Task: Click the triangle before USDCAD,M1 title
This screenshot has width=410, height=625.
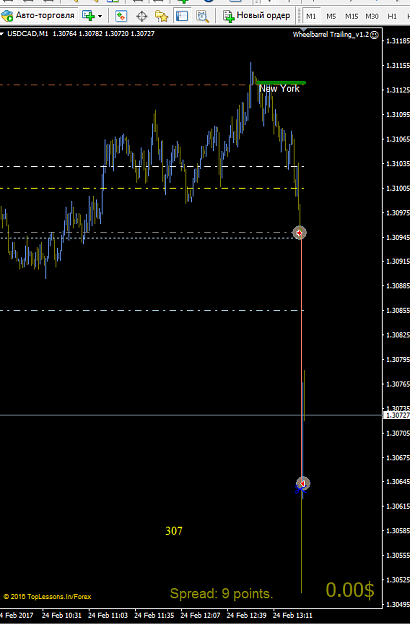Action: (x=2, y=34)
